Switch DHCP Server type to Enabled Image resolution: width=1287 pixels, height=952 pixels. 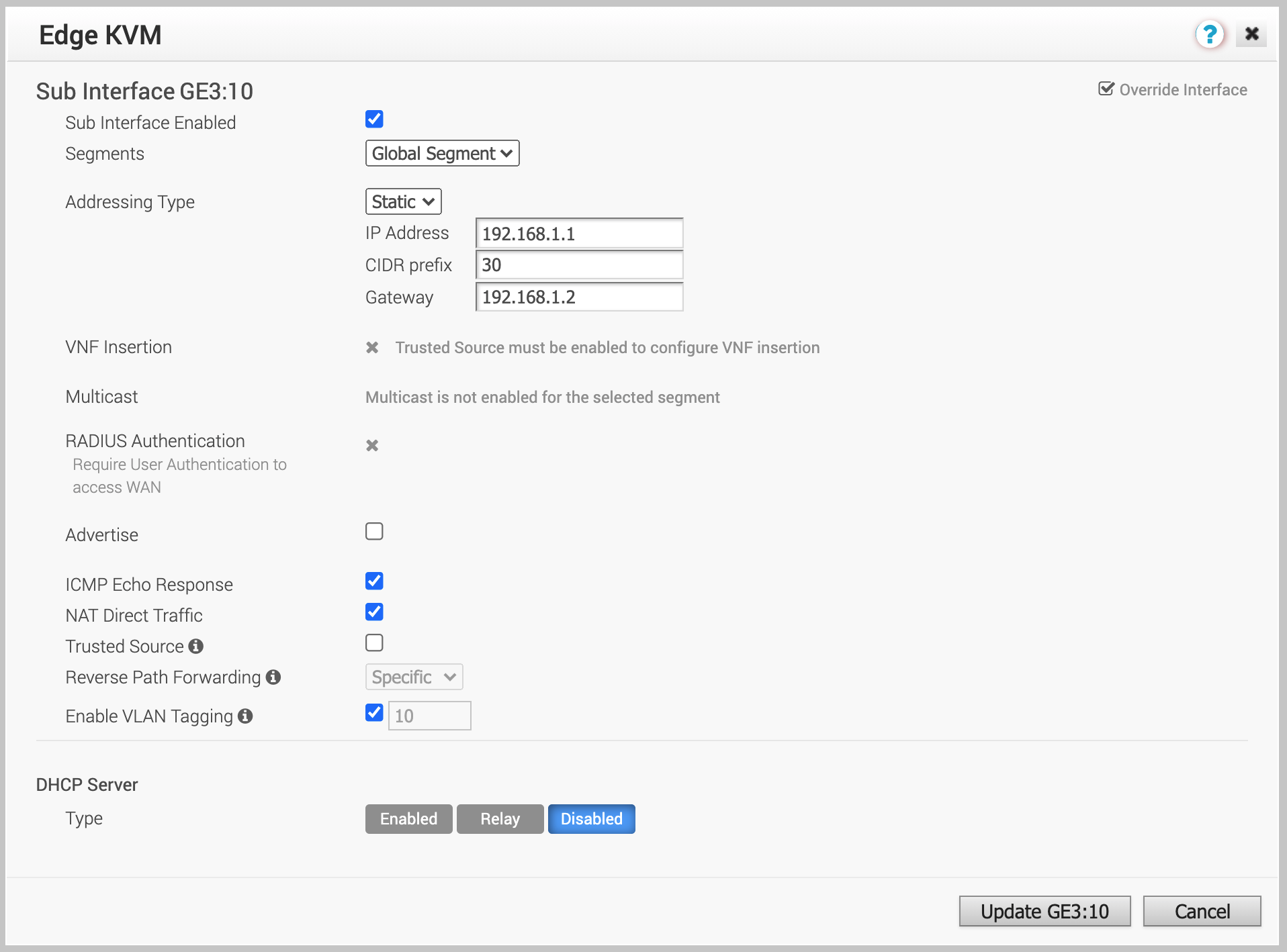click(x=408, y=818)
